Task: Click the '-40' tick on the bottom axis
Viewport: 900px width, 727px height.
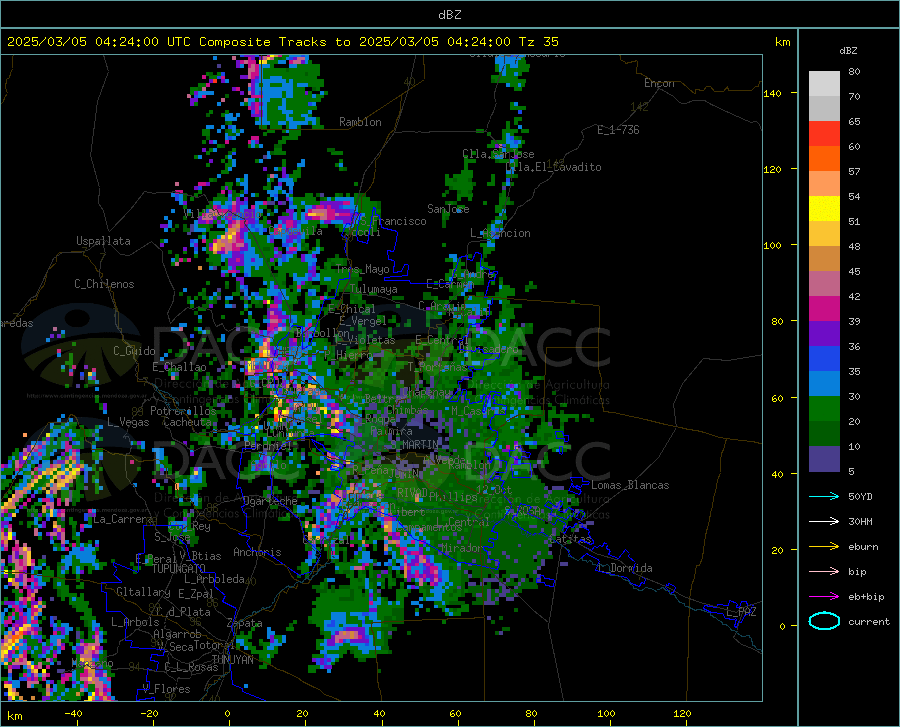Action: (73, 713)
